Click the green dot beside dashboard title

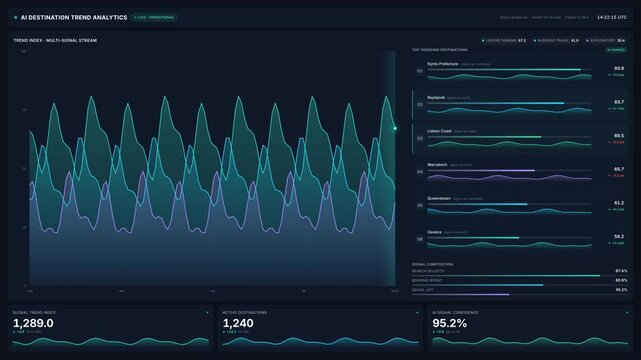(x=16, y=18)
